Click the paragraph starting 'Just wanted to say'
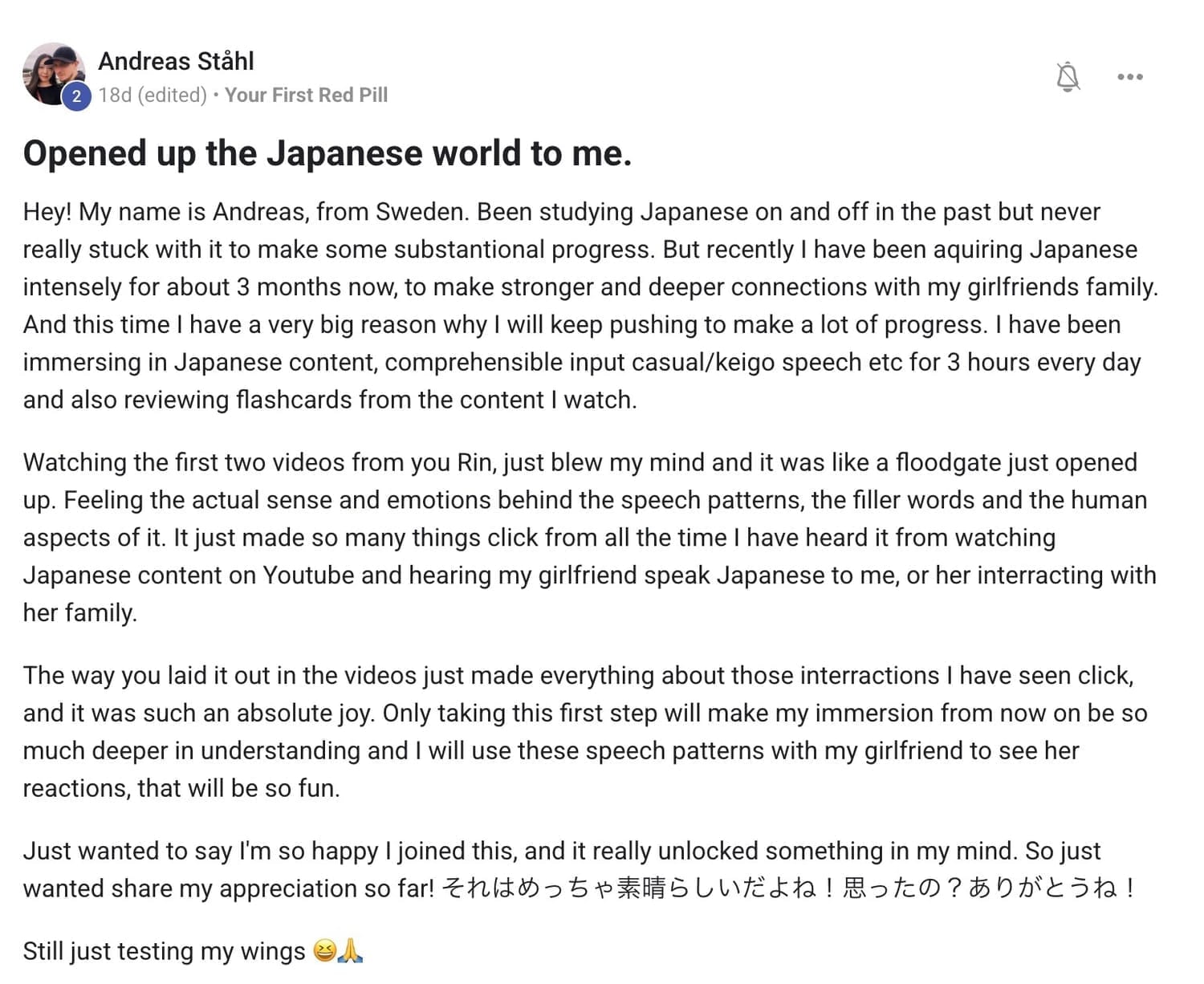This screenshot has width=1204, height=984. click(562, 851)
